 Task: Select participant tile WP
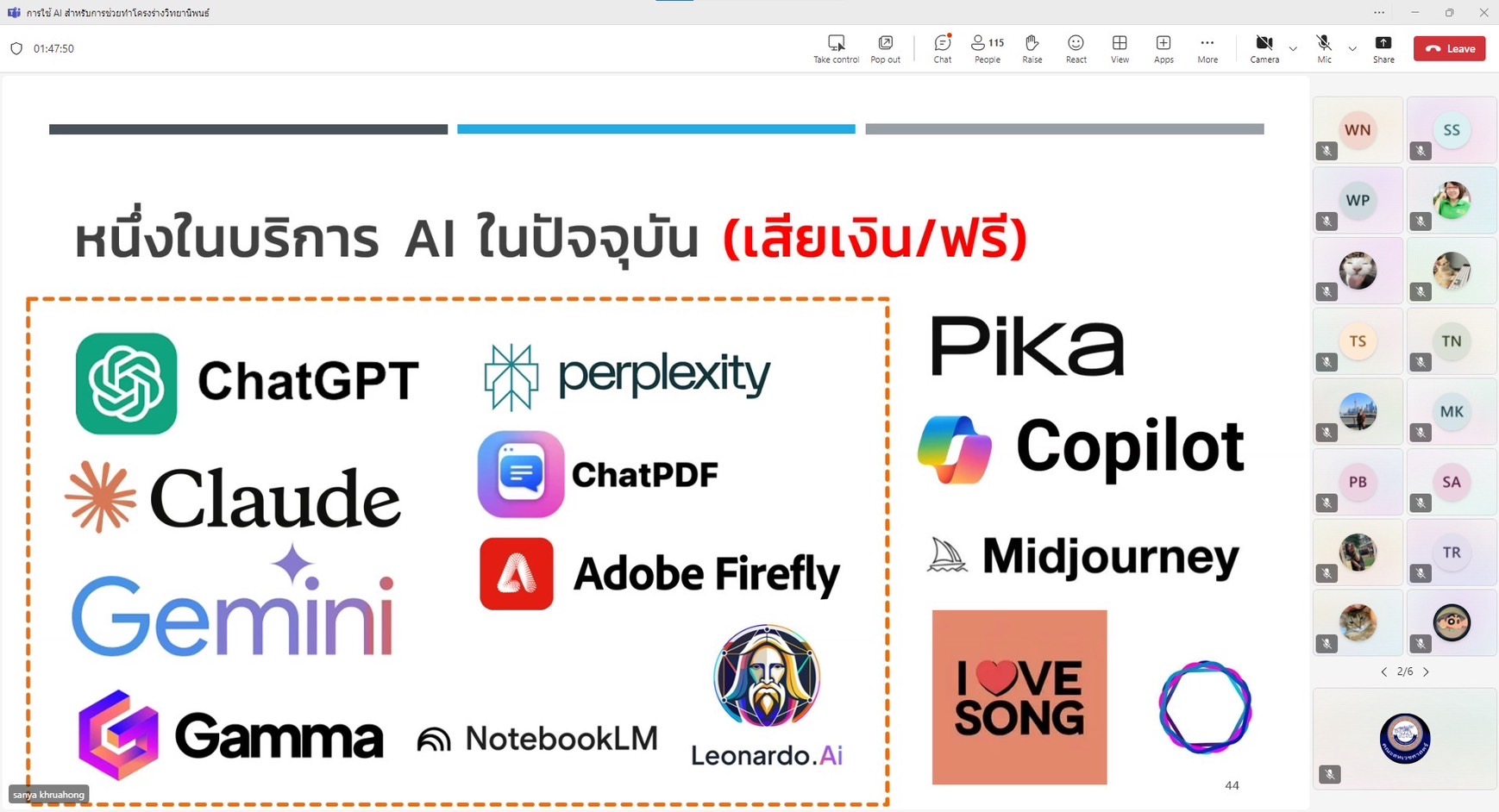click(1358, 200)
